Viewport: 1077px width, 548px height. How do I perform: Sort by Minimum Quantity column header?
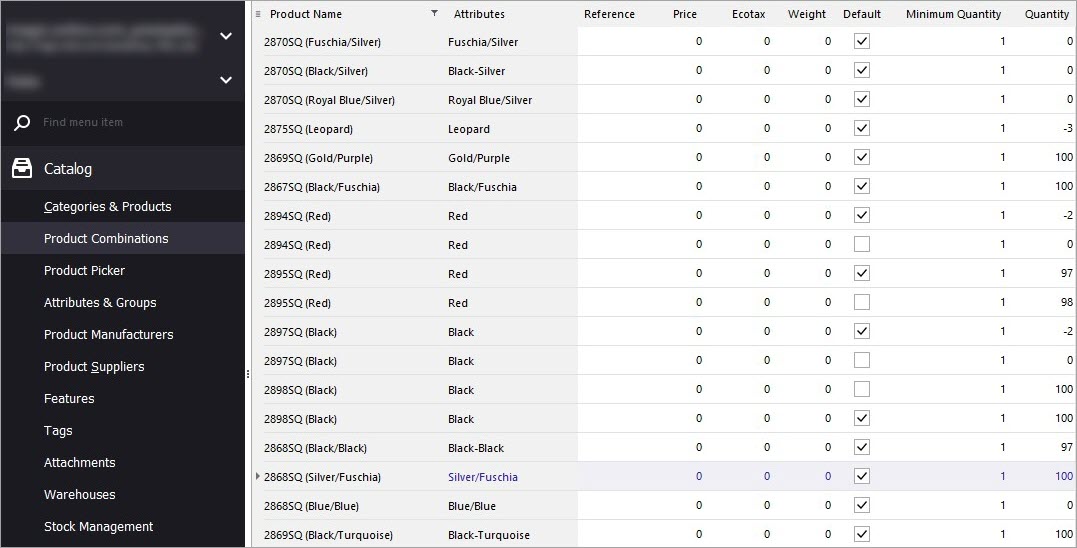coord(953,14)
